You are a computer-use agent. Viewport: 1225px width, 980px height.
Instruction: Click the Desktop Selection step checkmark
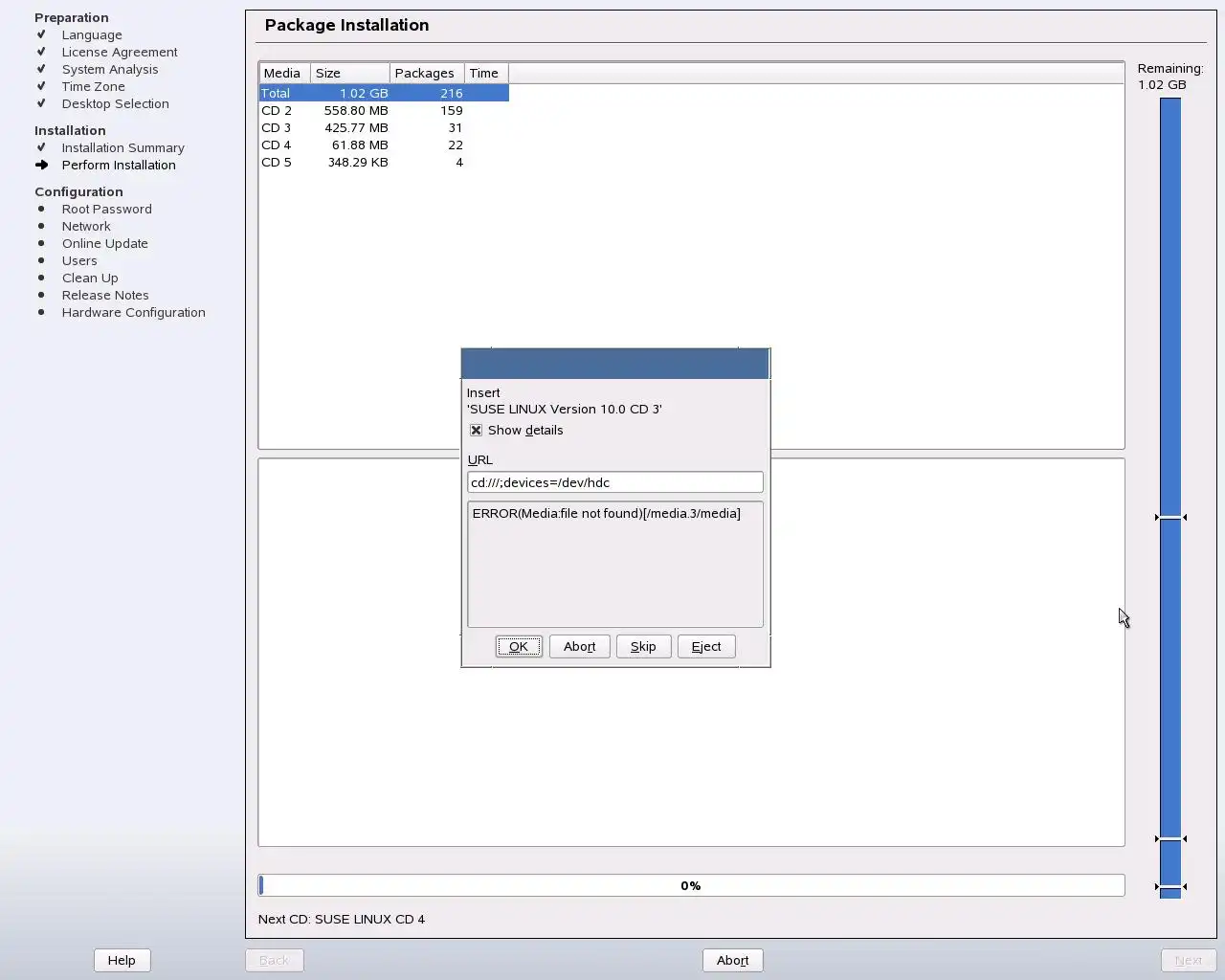(41, 103)
